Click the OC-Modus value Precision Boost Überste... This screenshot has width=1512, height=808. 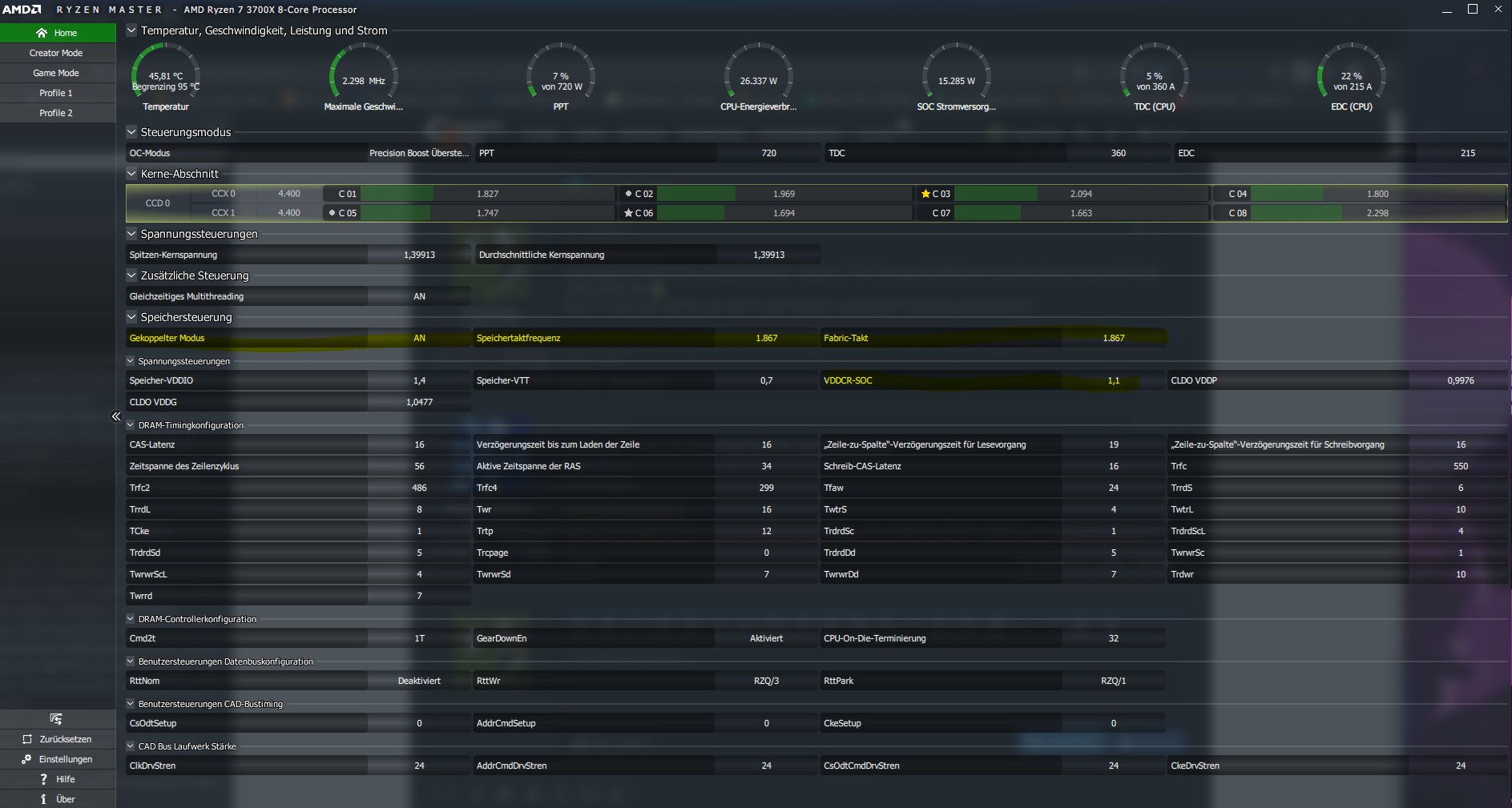click(419, 153)
